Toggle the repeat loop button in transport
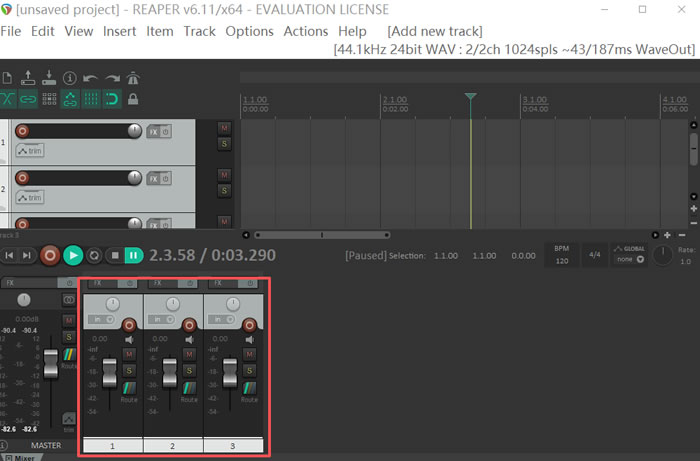 coord(94,255)
